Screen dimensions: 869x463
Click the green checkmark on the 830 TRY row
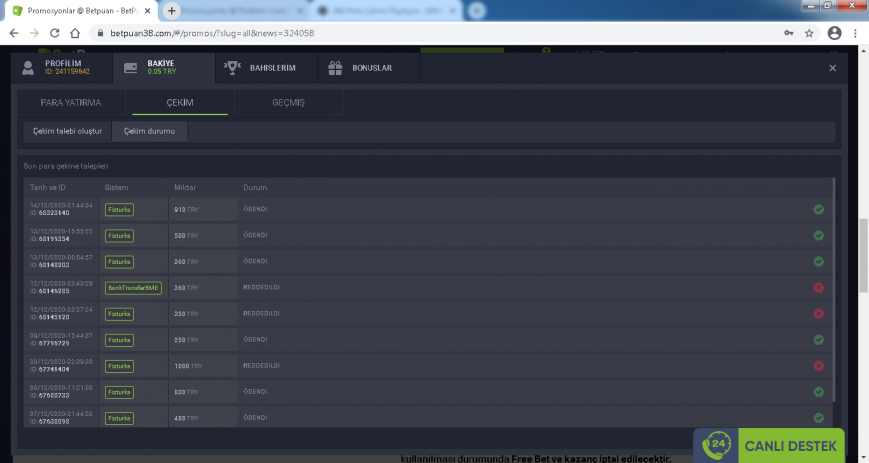[x=819, y=392]
